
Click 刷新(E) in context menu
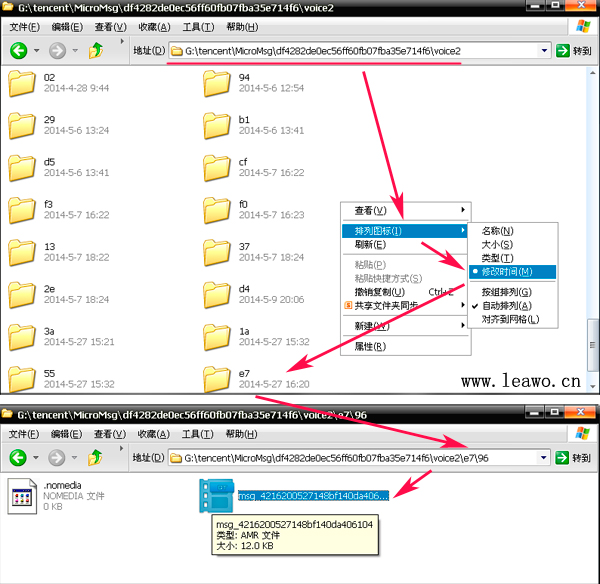tap(405, 245)
